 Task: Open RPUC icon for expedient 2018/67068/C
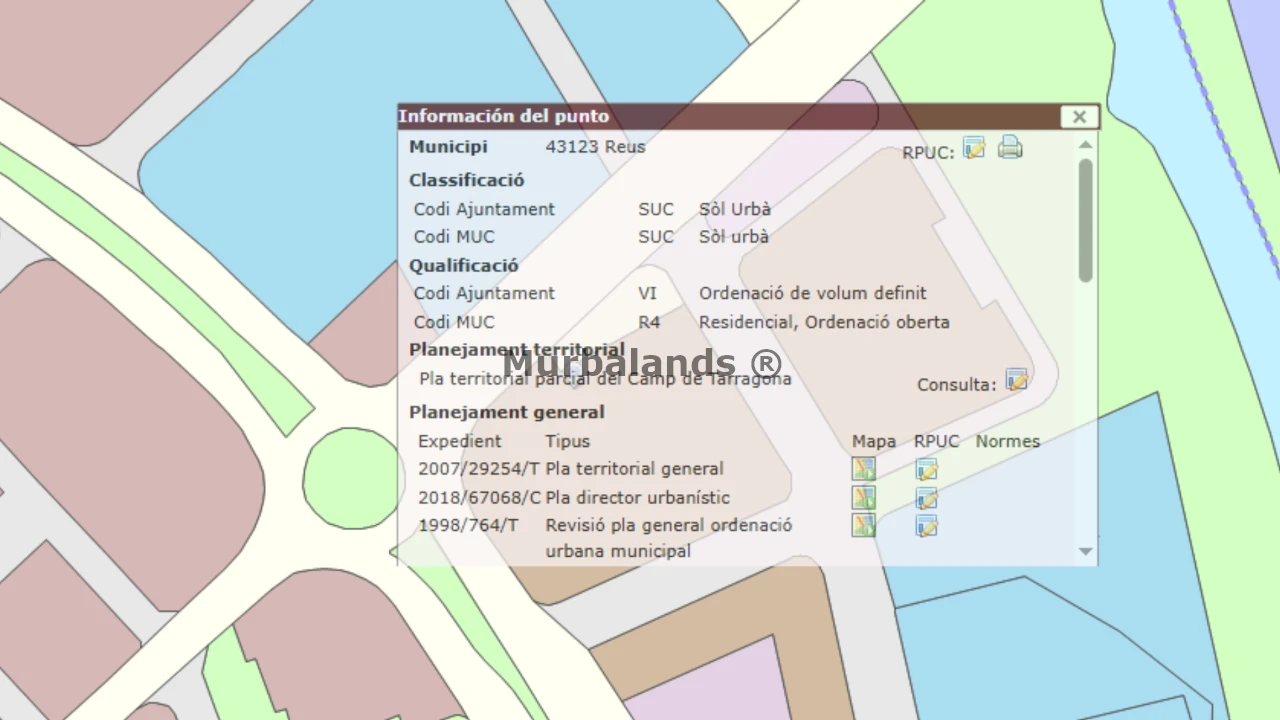(x=926, y=498)
